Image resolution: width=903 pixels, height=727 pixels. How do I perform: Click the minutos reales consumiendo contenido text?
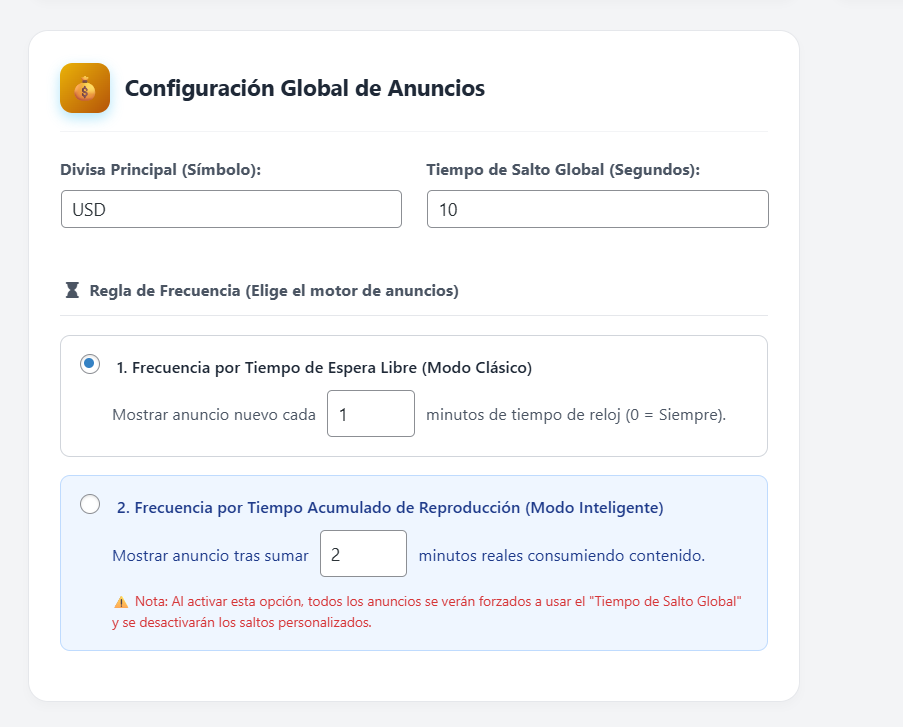tap(561, 555)
